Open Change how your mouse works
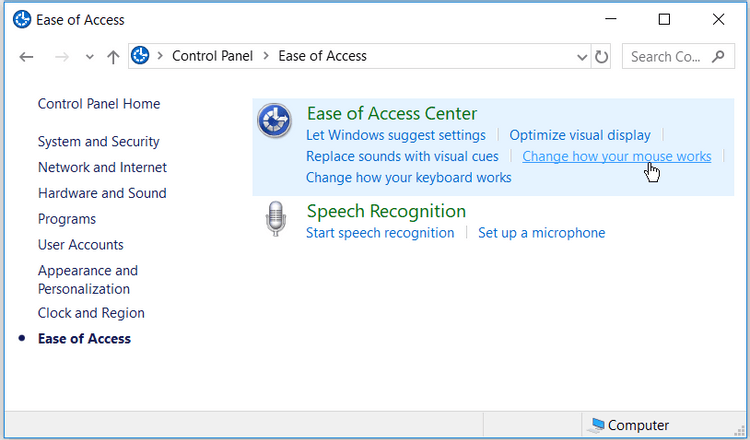 [617, 156]
